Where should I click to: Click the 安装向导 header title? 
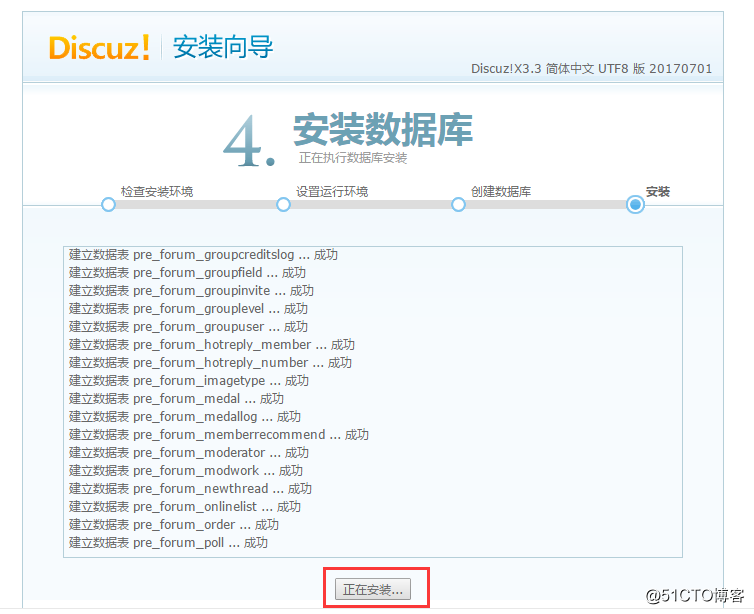point(223,47)
